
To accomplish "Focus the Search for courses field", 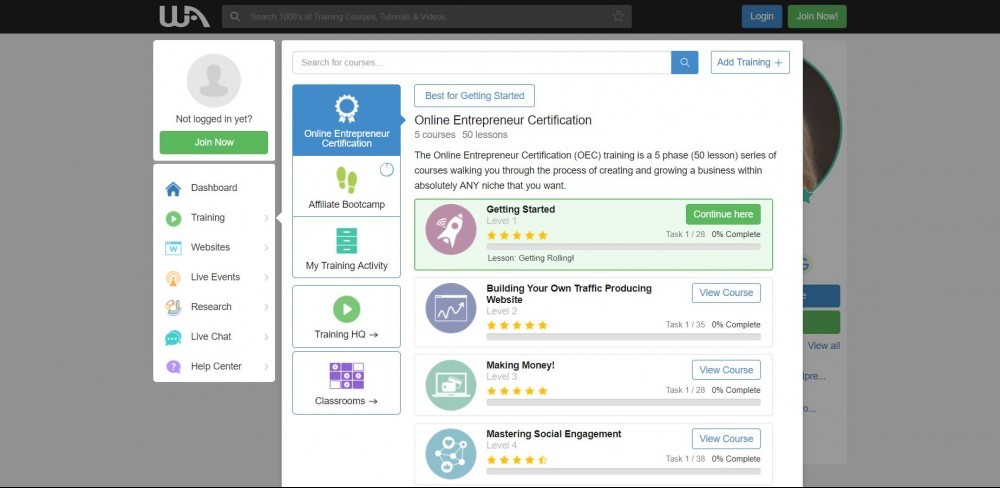I will point(482,63).
